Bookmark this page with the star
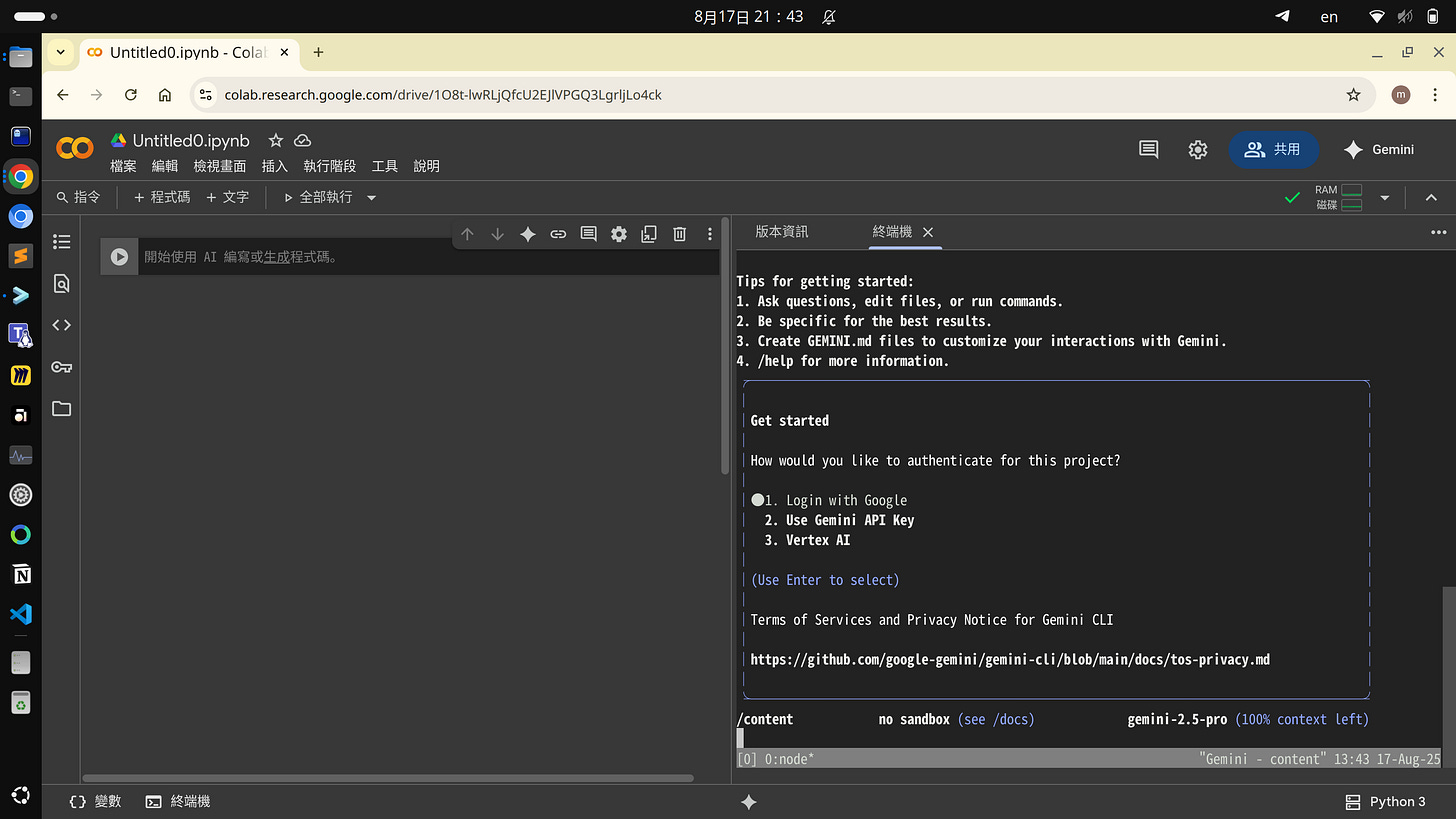The width and height of the screenshot is (1456, 819). (x=1353, y=95)
